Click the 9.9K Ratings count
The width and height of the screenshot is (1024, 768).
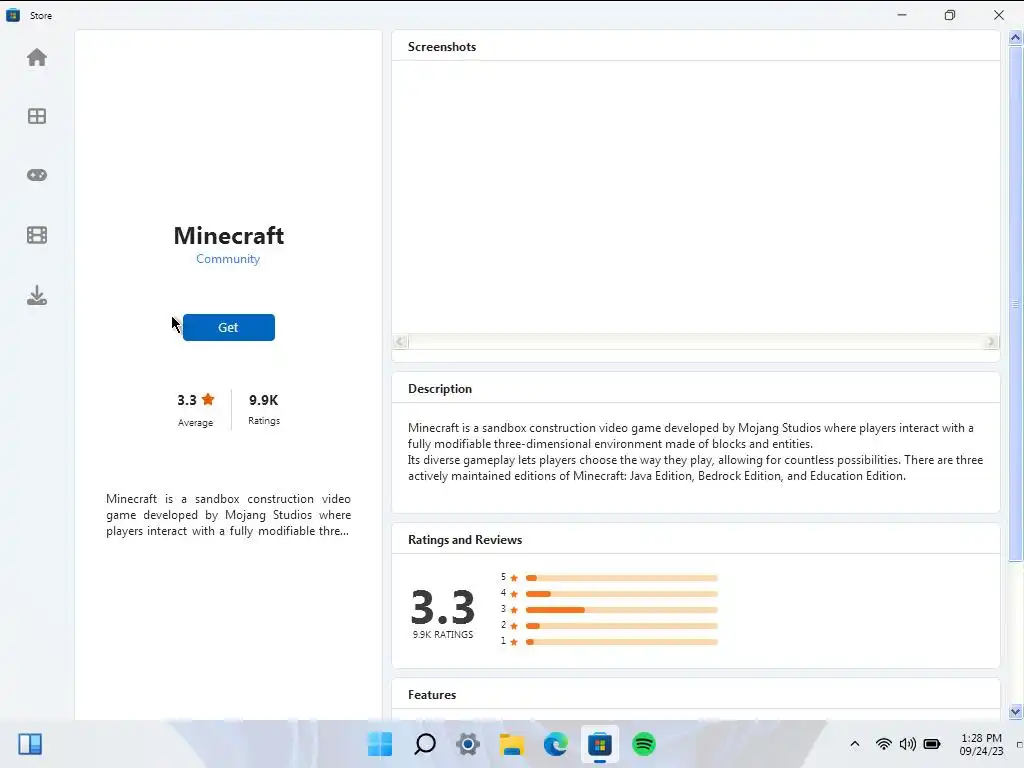[x=264, y=409]
